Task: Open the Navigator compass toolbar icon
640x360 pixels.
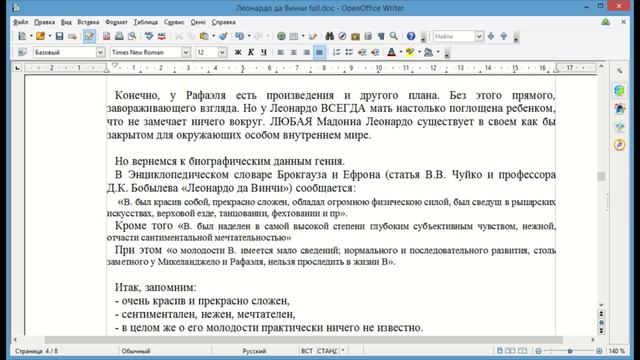Action: 342,36
